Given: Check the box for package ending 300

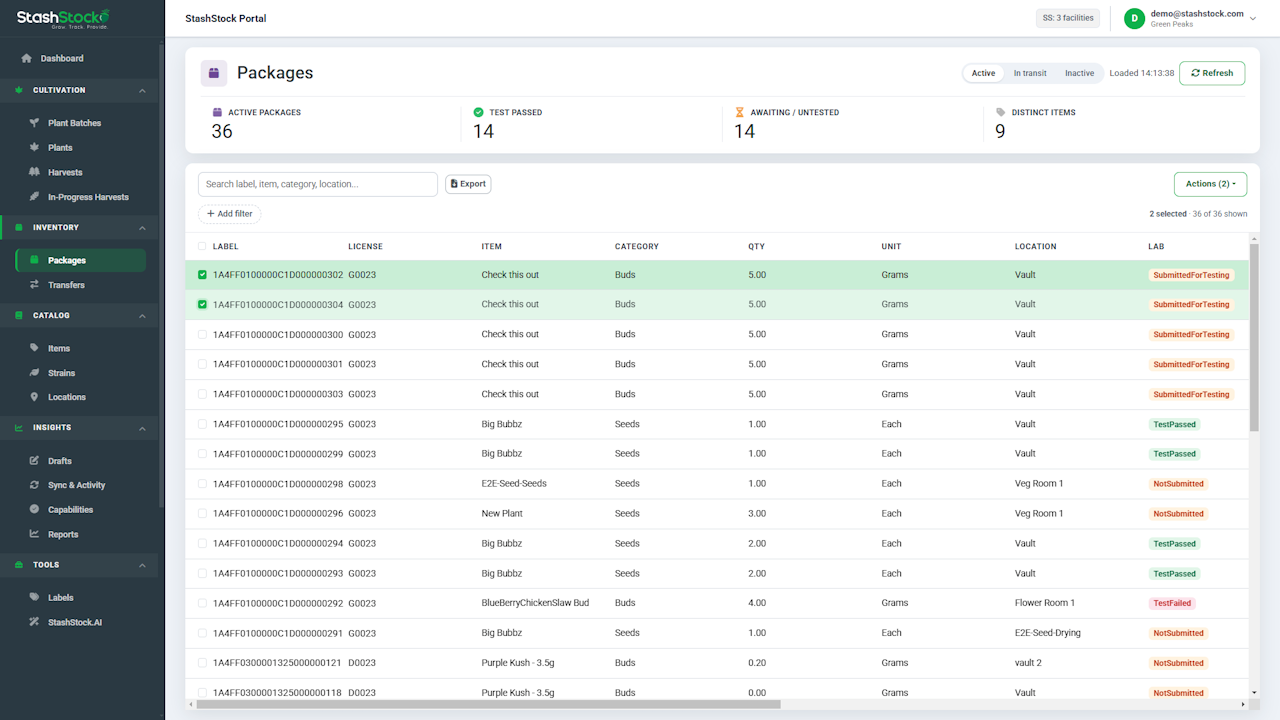Looking at the screenshot, I should click(202, 334).
